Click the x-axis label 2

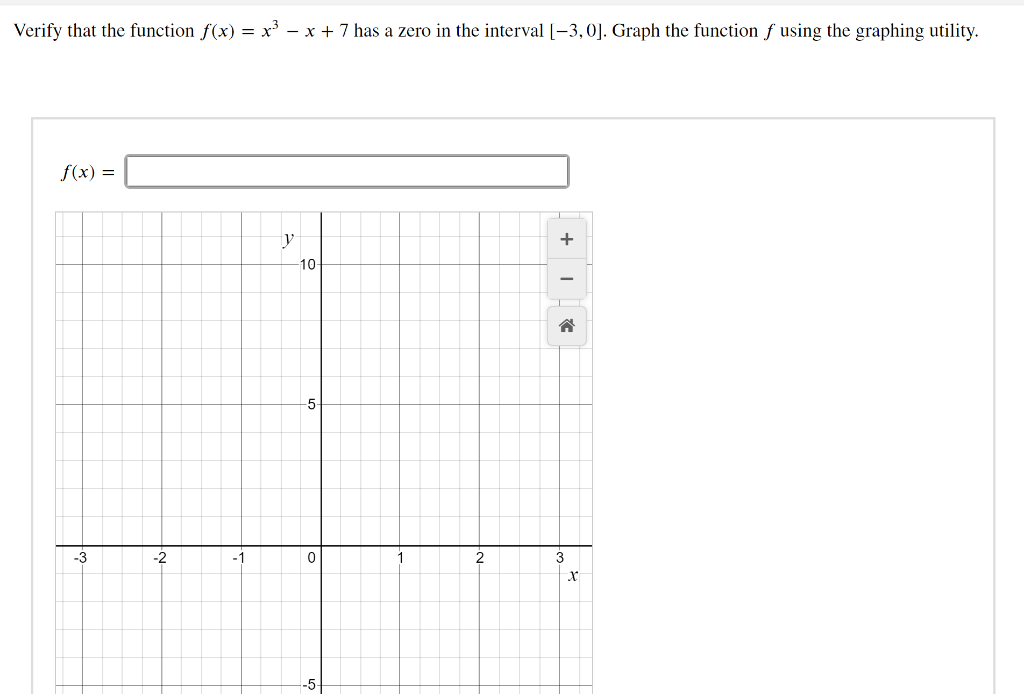click(480, 558)
